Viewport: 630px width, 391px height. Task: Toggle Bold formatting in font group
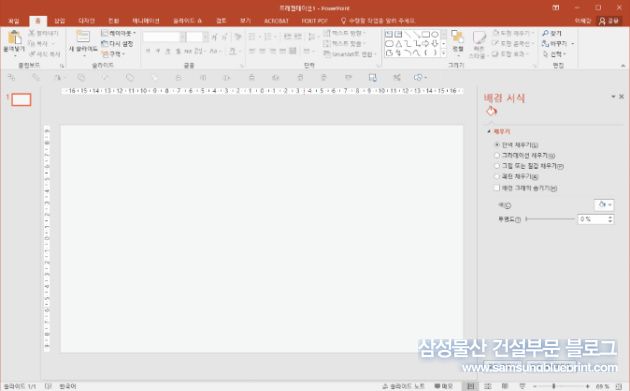point(148,51)
